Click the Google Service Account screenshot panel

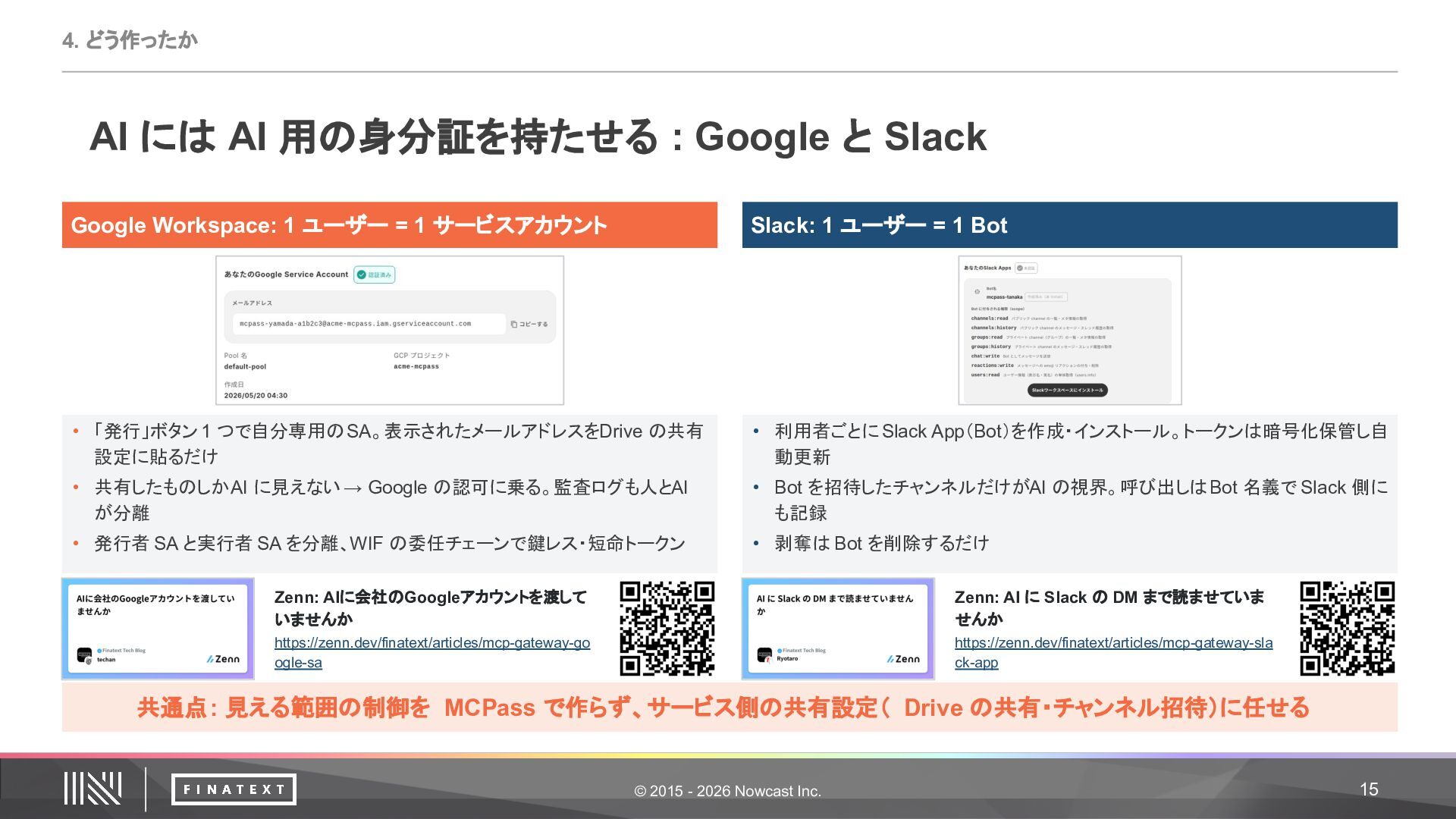(390, 330)
